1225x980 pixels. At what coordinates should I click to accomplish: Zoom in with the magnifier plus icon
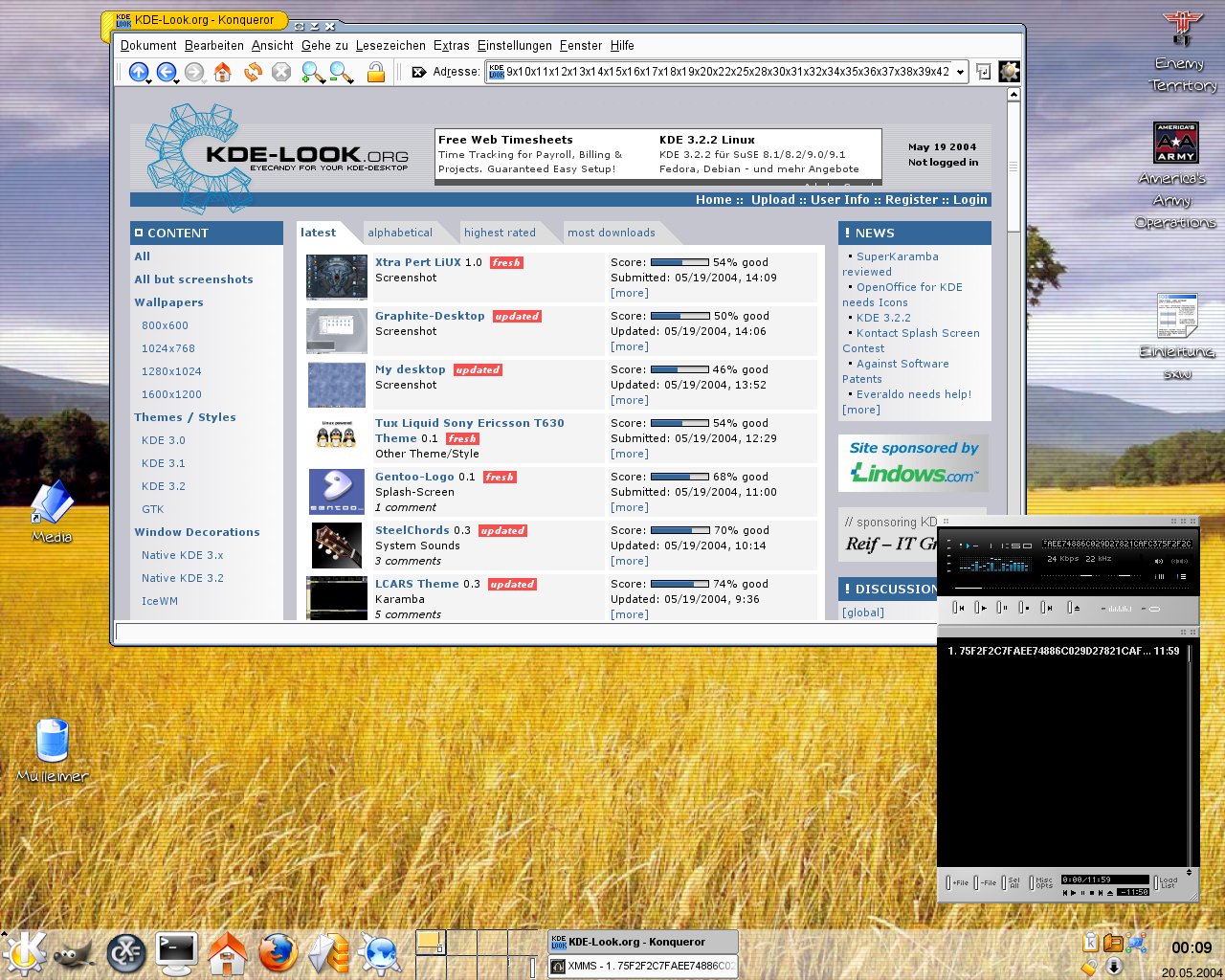(x=312, y=72)
